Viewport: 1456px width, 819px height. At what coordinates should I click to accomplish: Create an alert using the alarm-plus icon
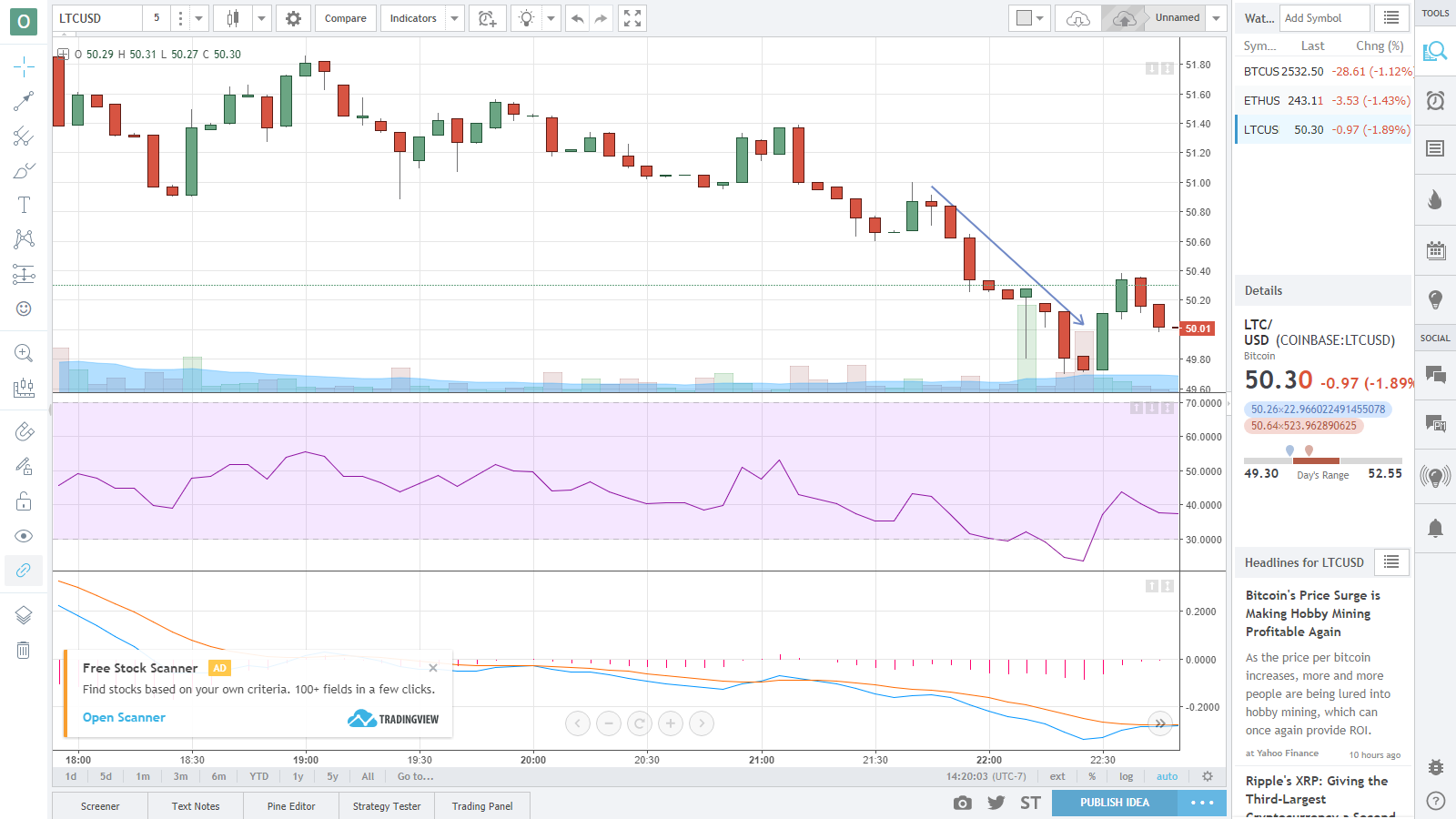tap(488, 18)
